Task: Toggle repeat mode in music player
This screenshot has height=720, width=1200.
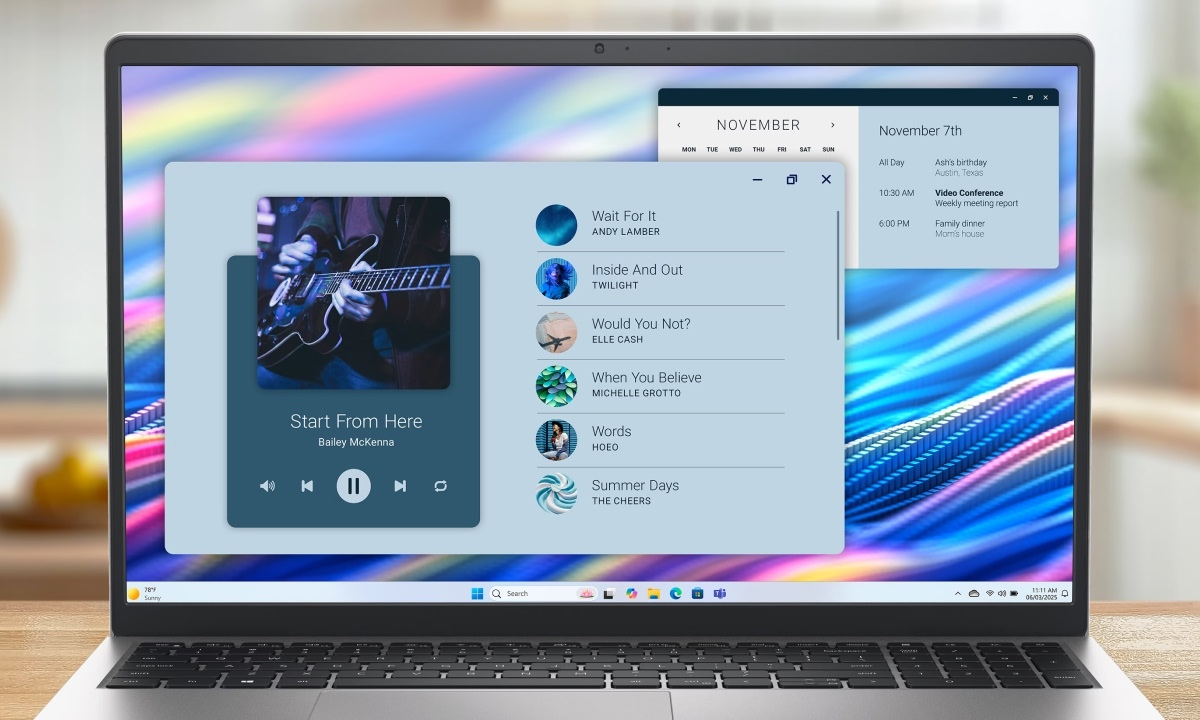Action: click(440, 486)
